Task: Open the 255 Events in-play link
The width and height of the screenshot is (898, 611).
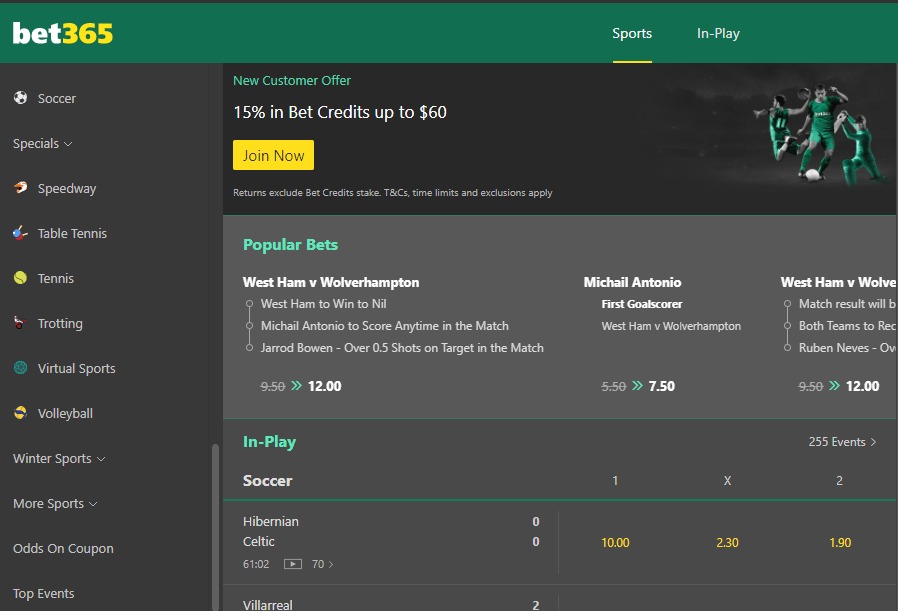Action: [x=842, y=441]
